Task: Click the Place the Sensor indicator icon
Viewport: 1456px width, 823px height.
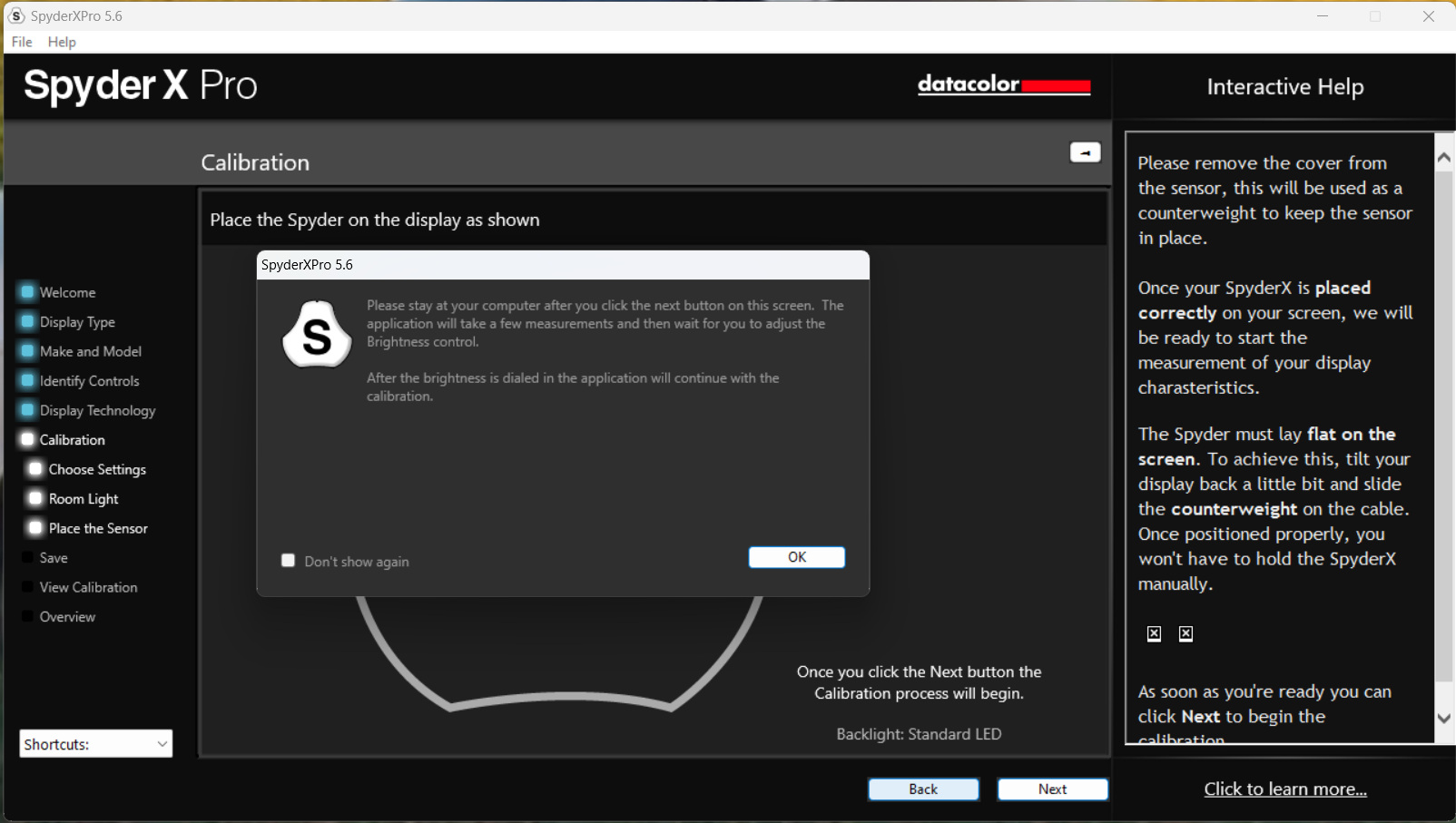Action: (x=35, y=528)
